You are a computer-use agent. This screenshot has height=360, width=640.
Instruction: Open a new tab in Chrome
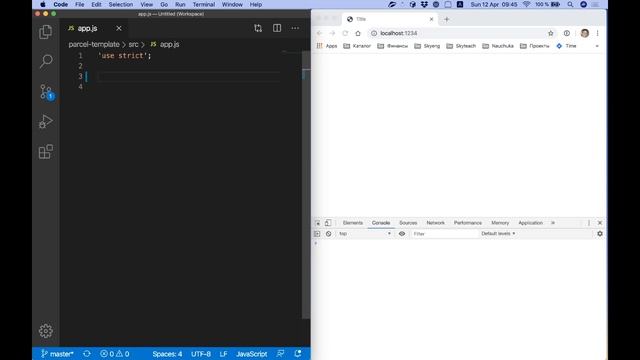pyautogui.click(x=447, y=19)
